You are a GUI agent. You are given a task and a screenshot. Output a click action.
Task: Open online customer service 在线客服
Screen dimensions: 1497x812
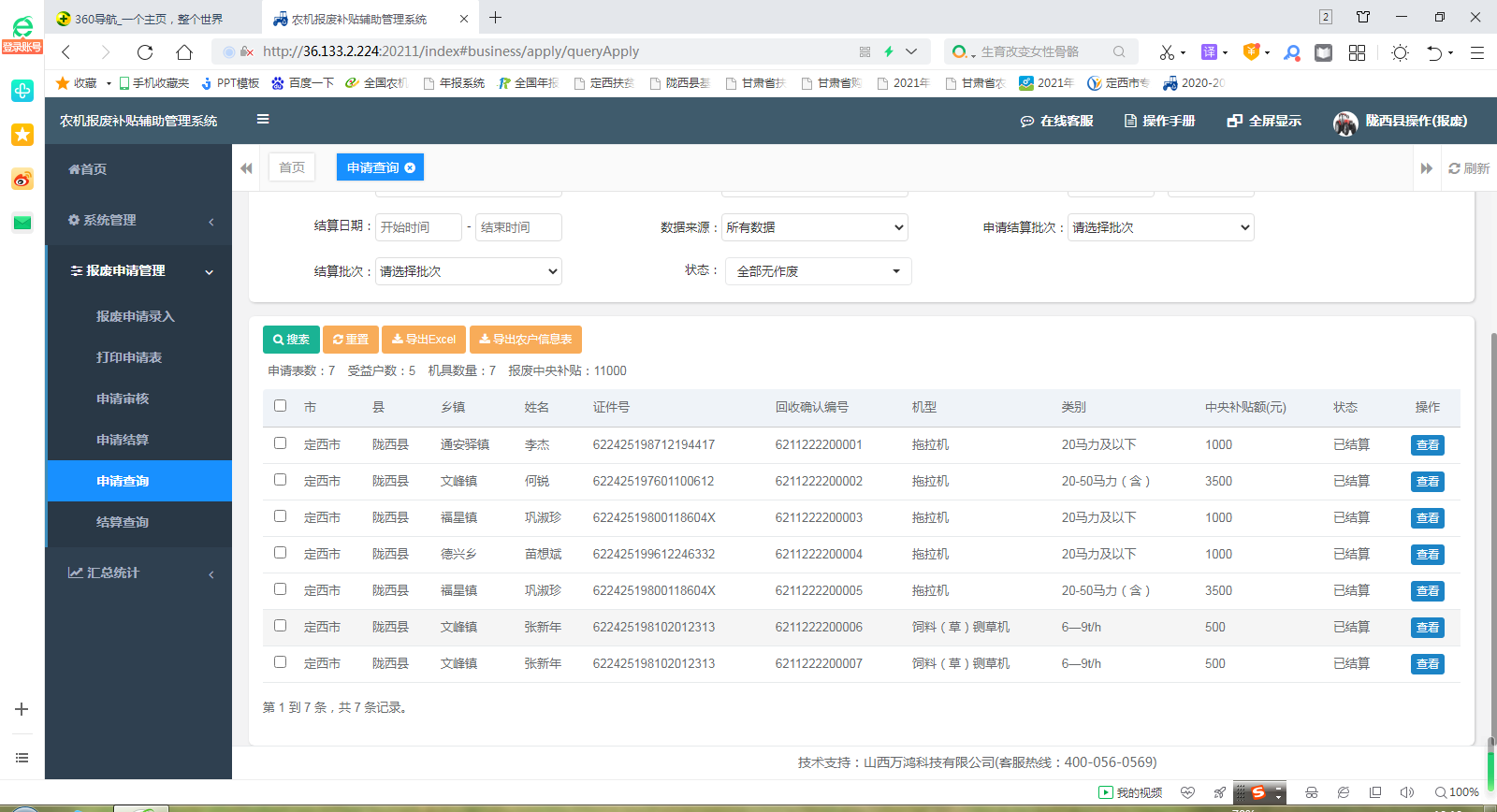[x=1056, y=121]
